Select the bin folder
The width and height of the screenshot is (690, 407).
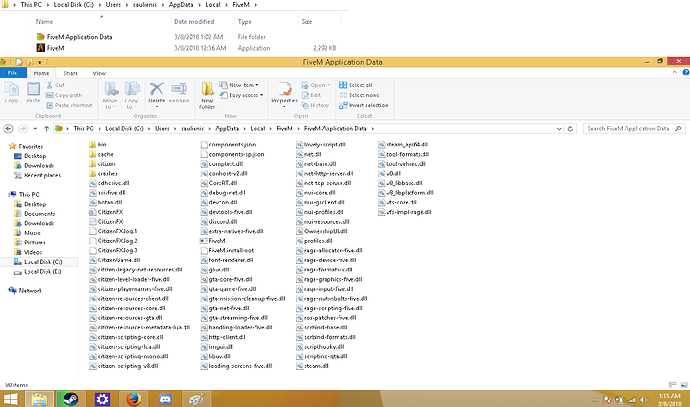pyautogui.click(x=98, y=144)
